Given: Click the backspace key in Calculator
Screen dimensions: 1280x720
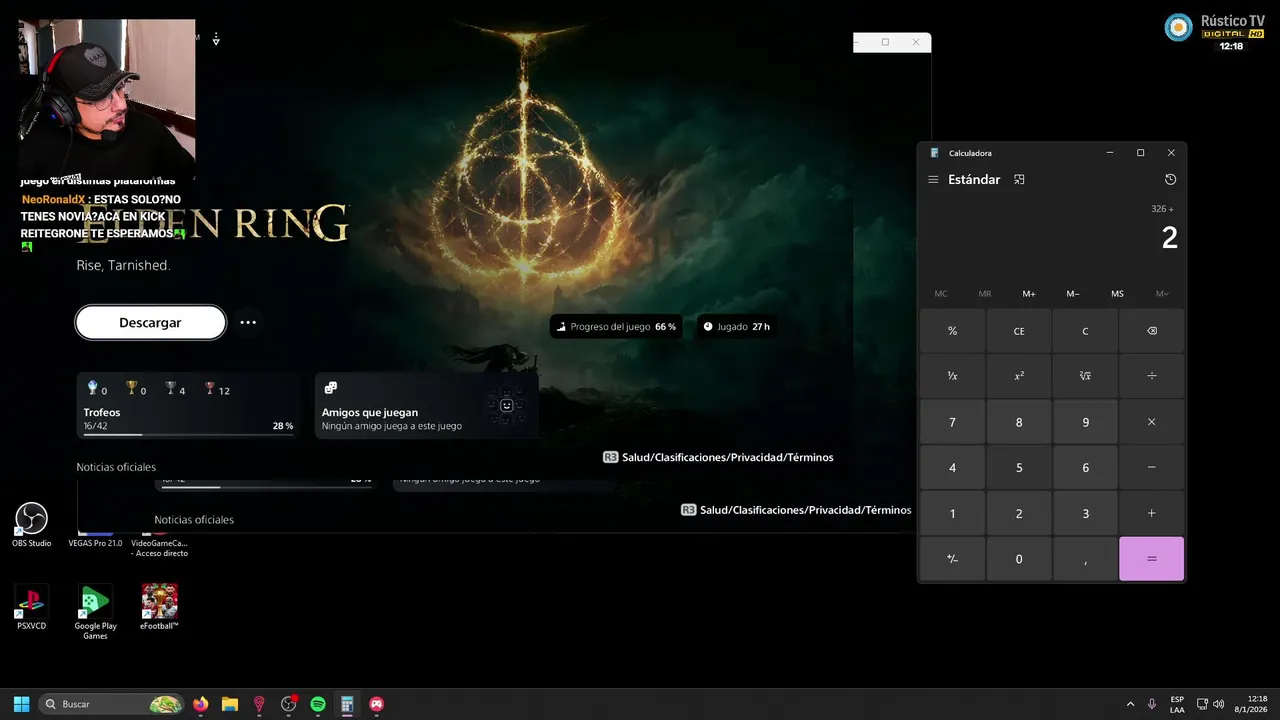Looking at the screenshot, I should (x=1151, y=331).
